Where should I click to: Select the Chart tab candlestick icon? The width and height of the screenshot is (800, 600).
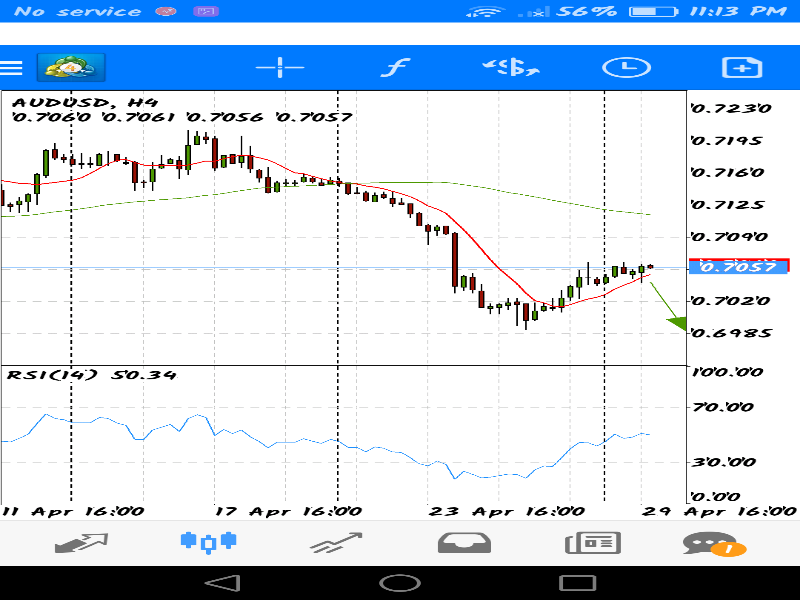208,542
